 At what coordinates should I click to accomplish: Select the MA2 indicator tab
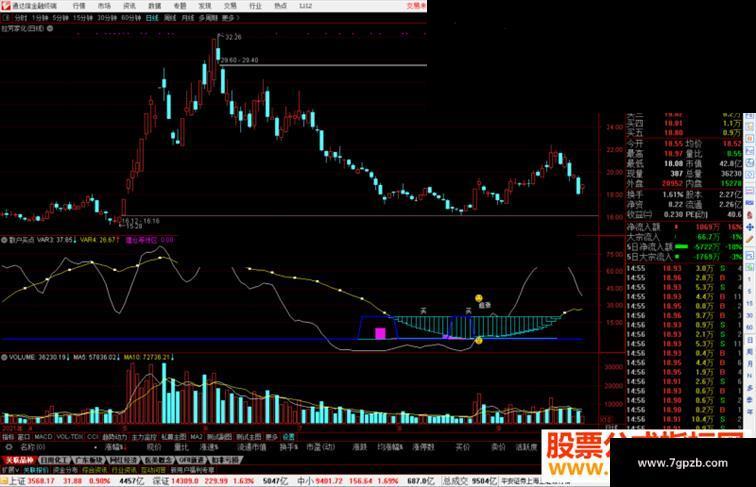[196, 437]
